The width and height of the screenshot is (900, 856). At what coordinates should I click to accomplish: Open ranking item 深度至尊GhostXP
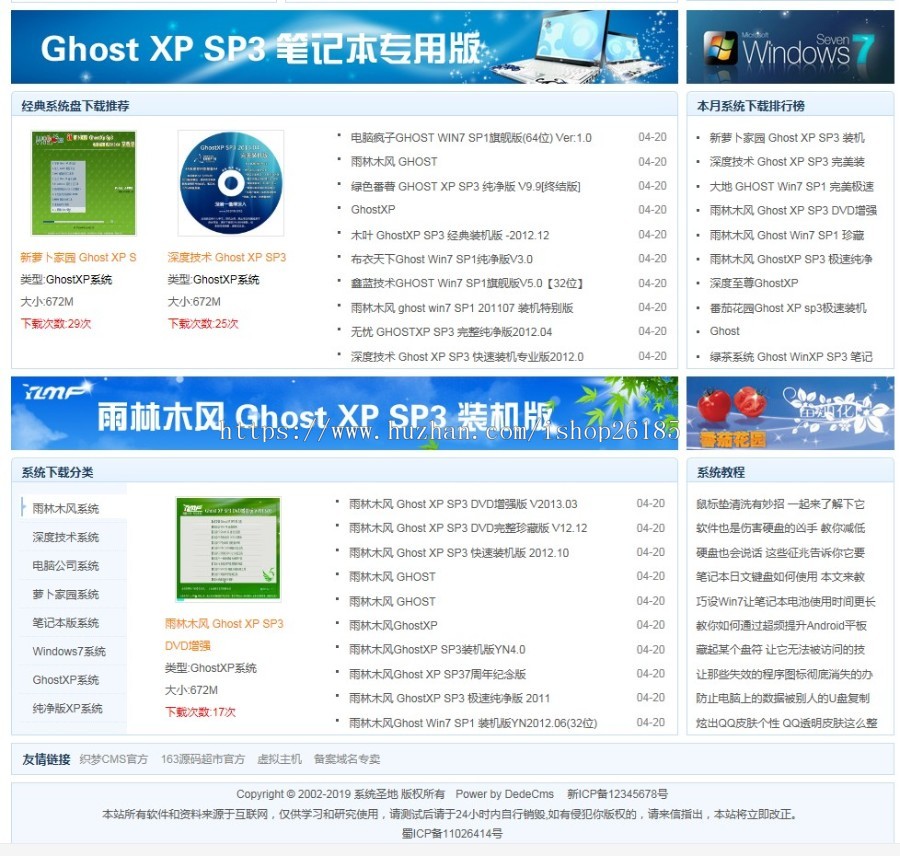pyautogui.click(x=754, y=283)
